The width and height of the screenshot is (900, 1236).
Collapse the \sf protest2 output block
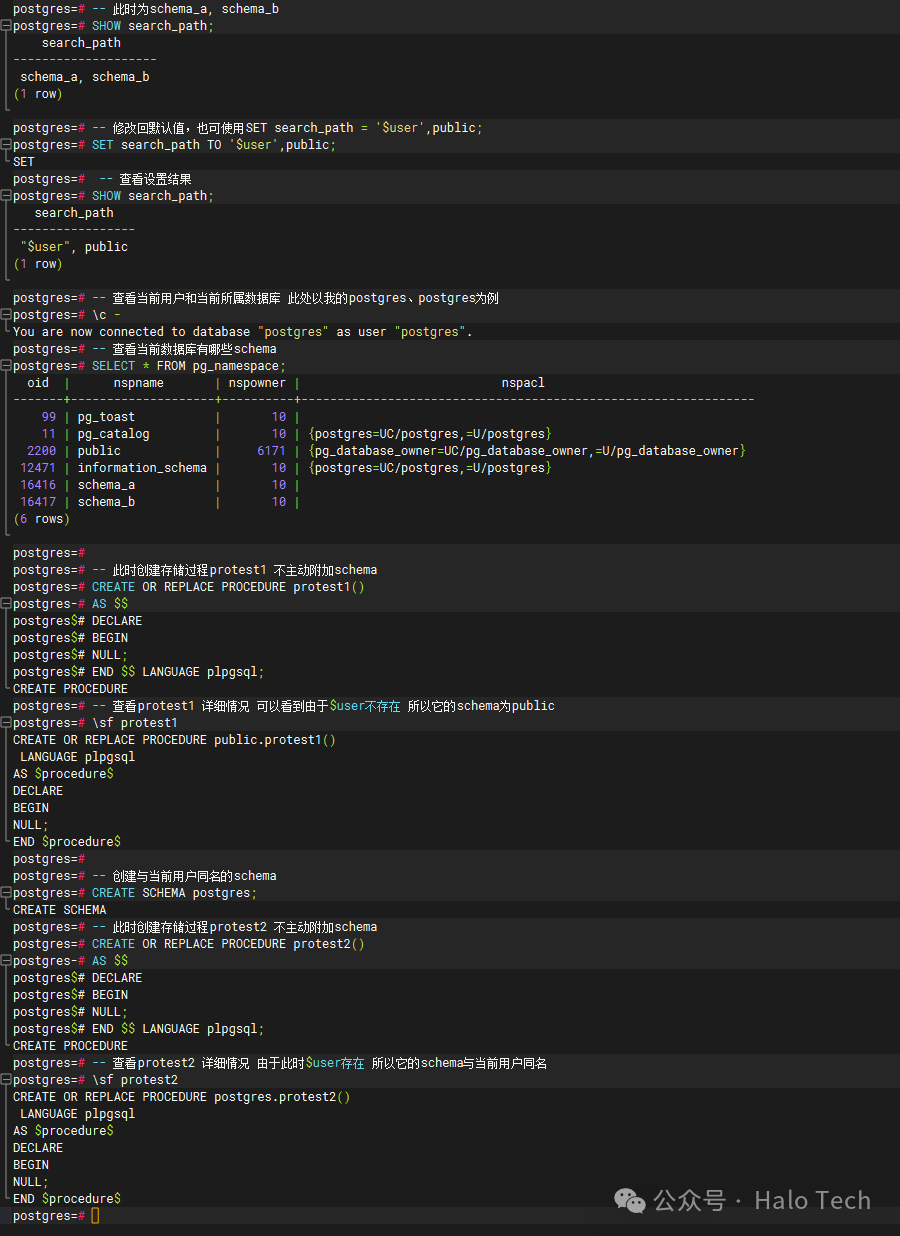click(6, 1080)
